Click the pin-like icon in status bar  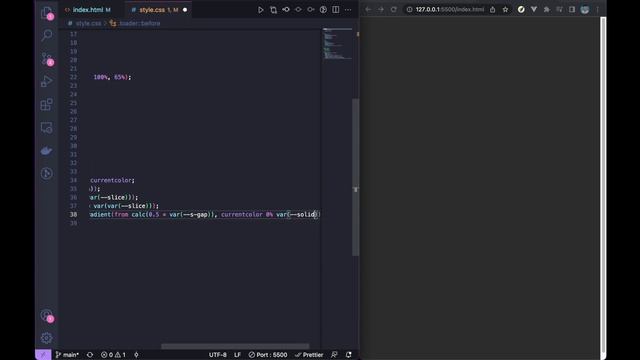(136, 355)
